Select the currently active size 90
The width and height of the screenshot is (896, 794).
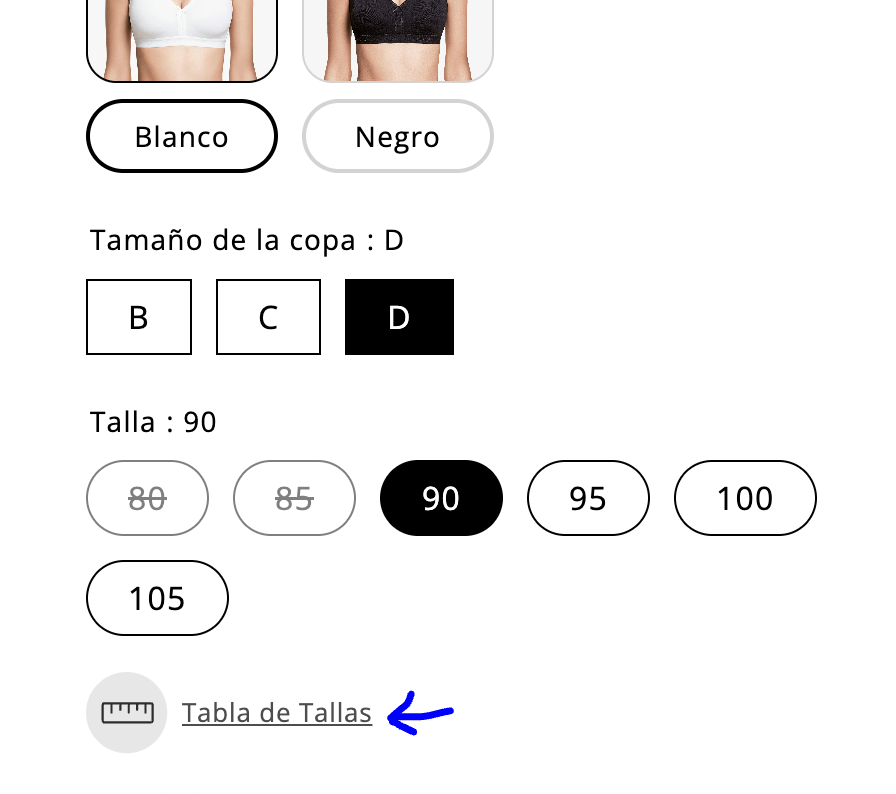coord(441,498)
